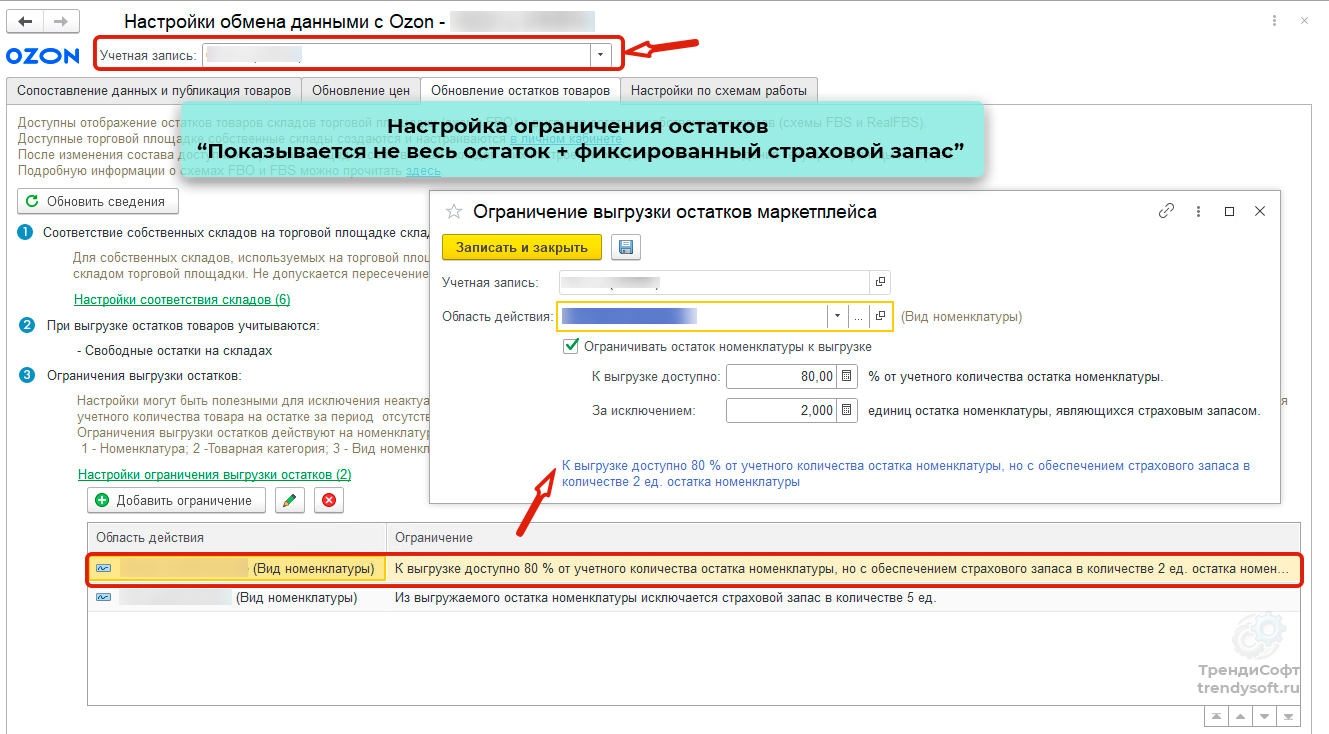Select the row with страховой запас 5 ед.
Viewport: 1329px width, 734px height.
695,598
